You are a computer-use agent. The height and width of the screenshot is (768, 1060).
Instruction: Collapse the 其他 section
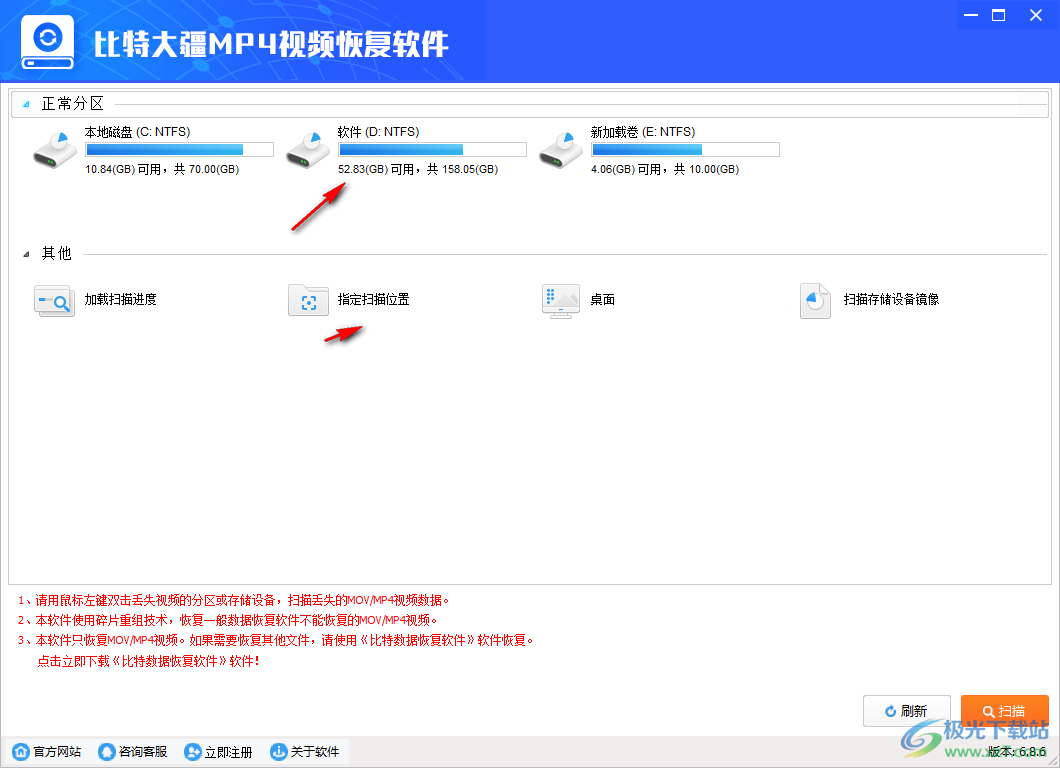26,254
